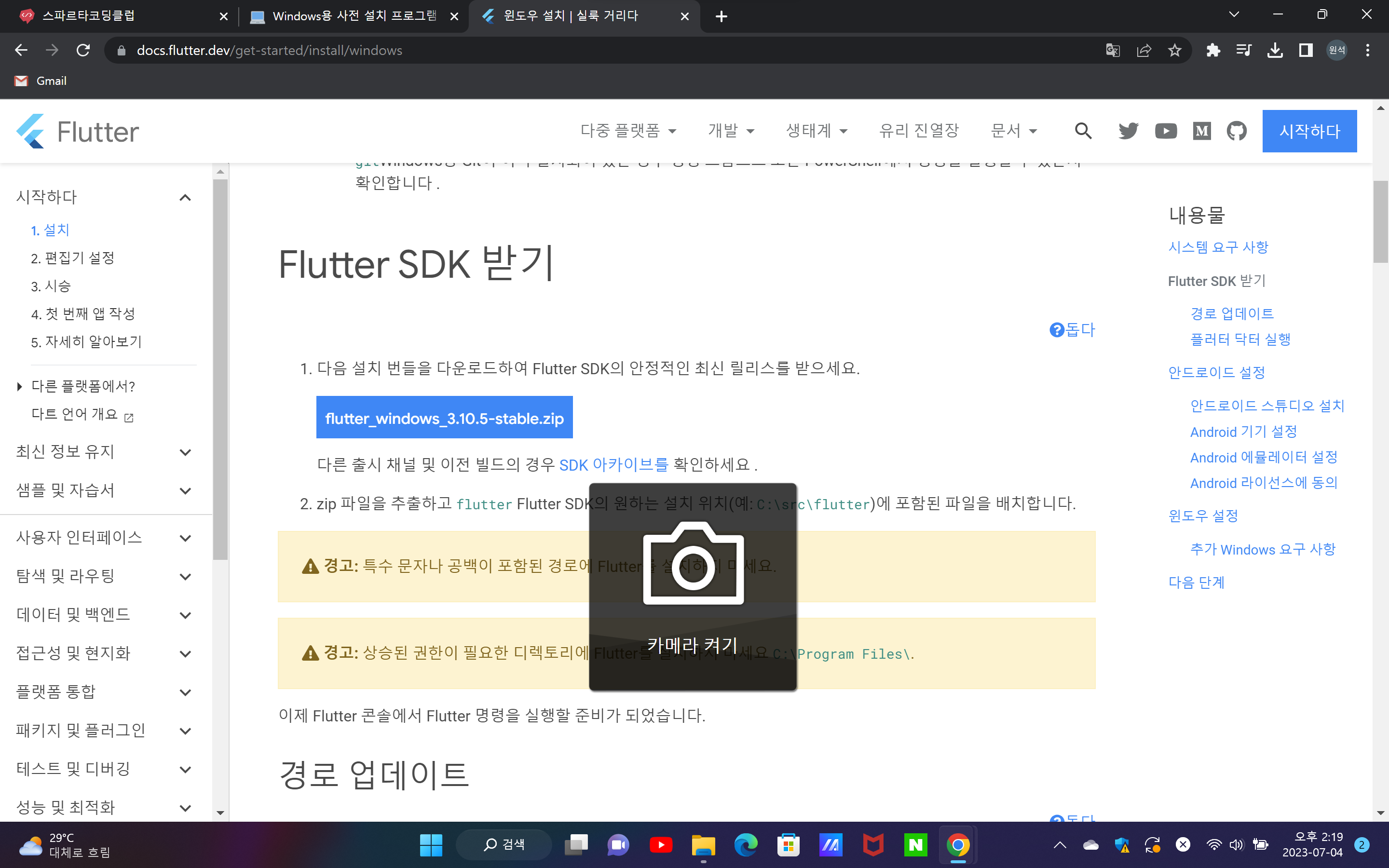Image resolution: width=1389 pixels, height=868 pixels.
Task: Jump to 윈도우 설정 section
Action: (1203, 516)
